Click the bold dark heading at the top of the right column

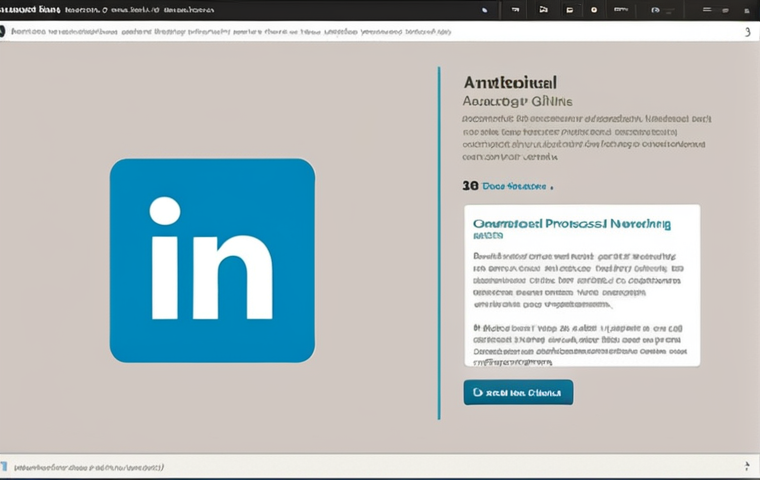(x=510, y=82)
